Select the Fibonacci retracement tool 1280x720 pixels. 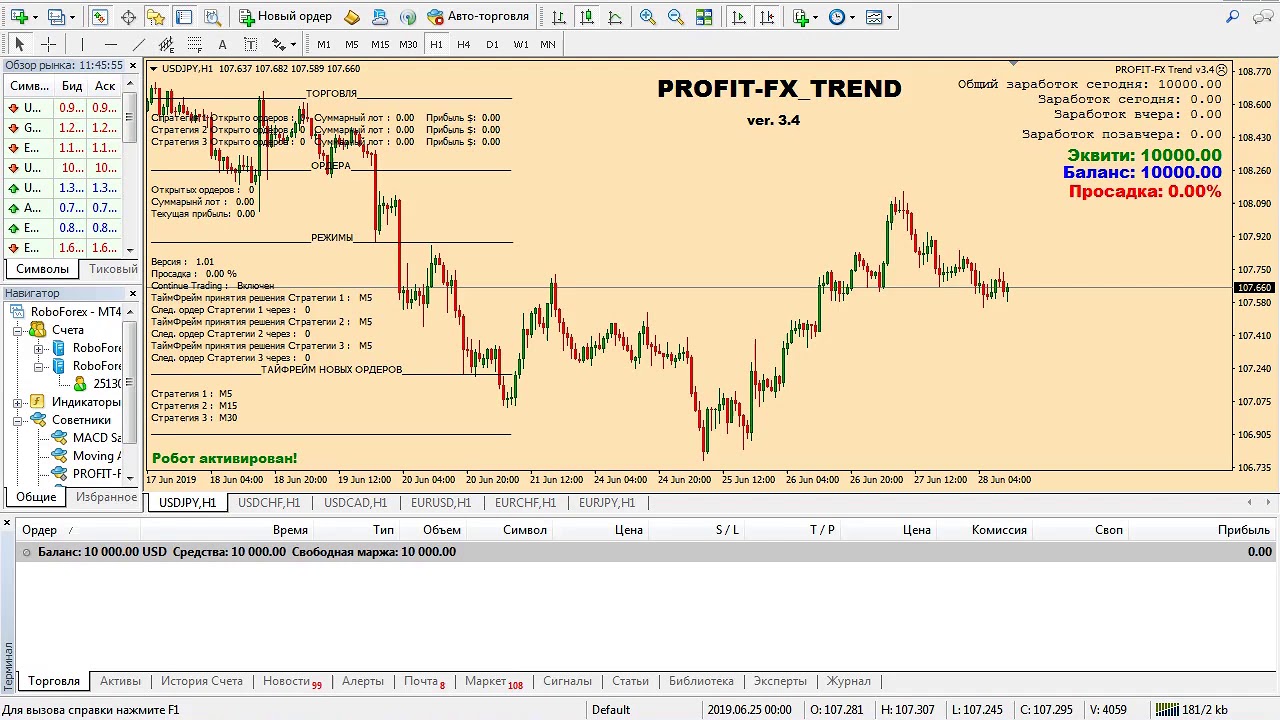click(194, 44)
